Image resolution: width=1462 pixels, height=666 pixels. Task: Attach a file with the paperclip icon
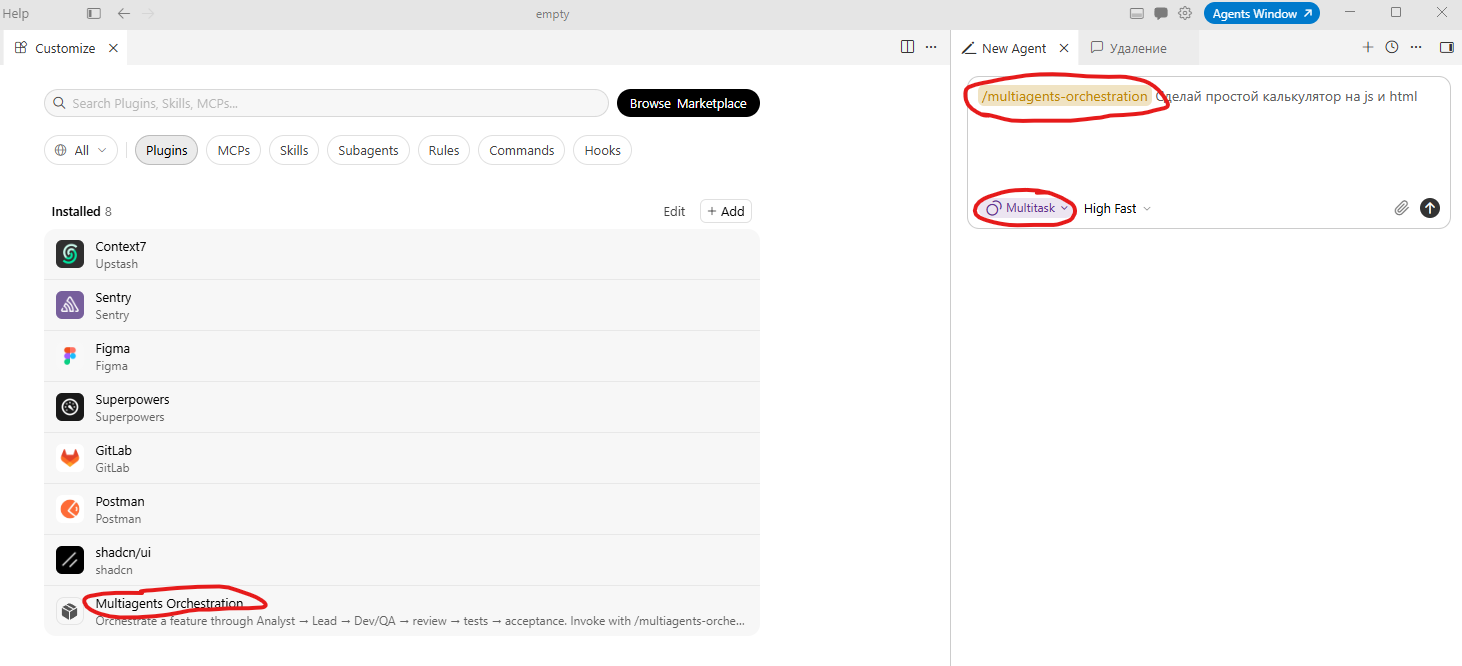coord(1402,208)
